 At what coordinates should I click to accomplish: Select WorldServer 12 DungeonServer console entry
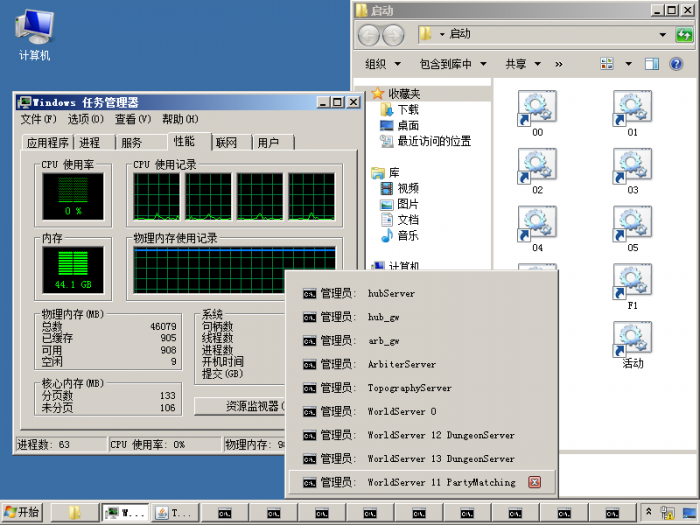(x=422, y=435)
